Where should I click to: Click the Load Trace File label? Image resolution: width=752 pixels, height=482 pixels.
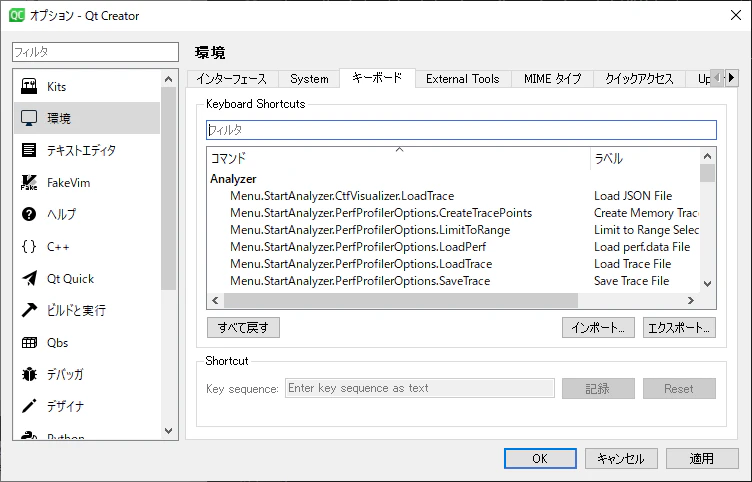click(633, 264)
